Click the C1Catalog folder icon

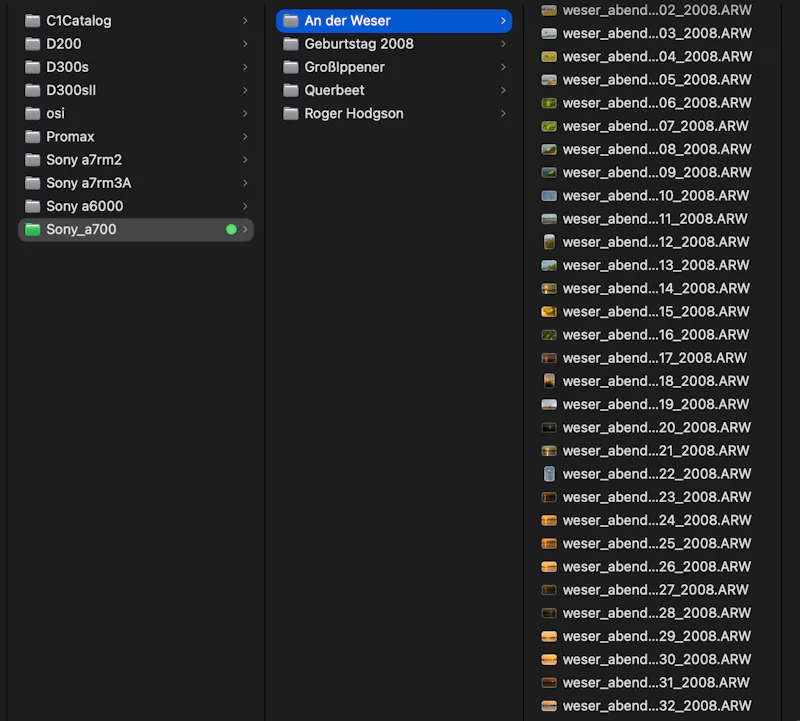(x=33, y=21)
